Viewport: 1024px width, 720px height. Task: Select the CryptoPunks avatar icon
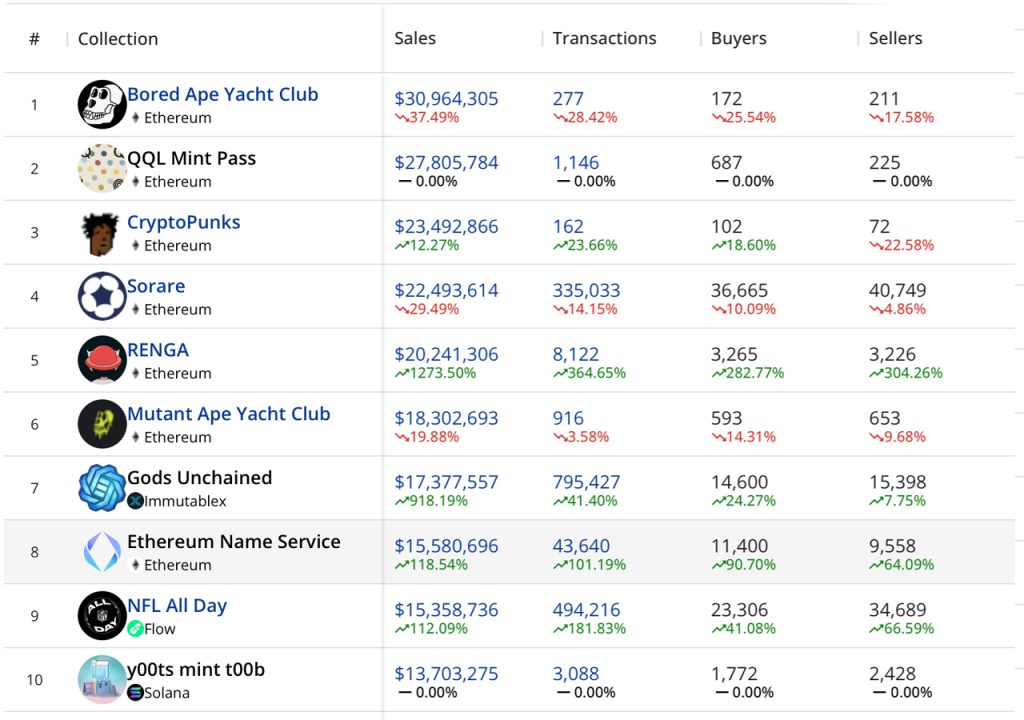pos(100,232)
